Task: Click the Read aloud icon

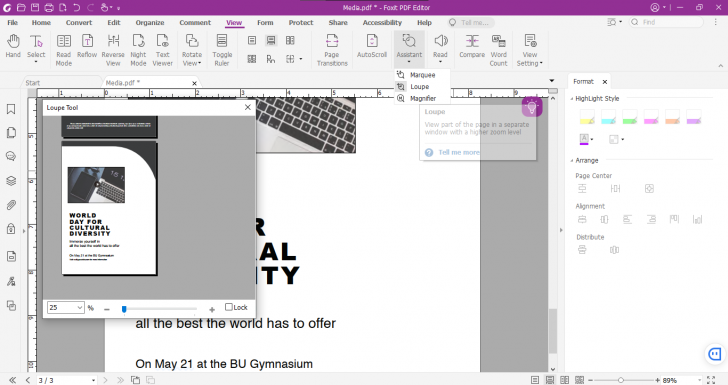Action: click(440, 42)
